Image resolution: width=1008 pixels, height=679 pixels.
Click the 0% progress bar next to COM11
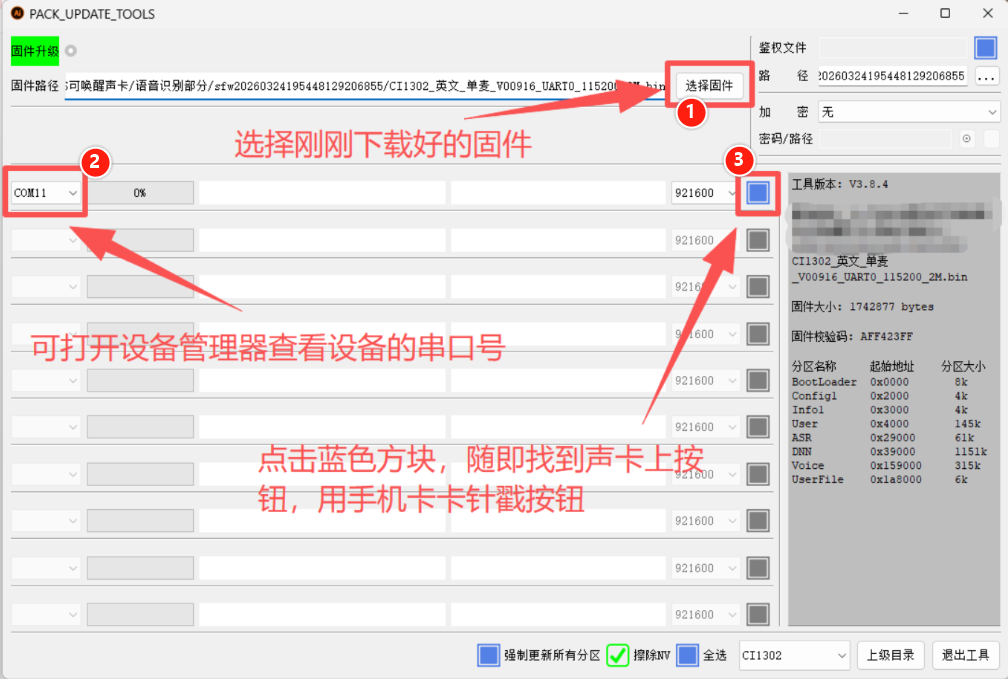tap(140, 193)
